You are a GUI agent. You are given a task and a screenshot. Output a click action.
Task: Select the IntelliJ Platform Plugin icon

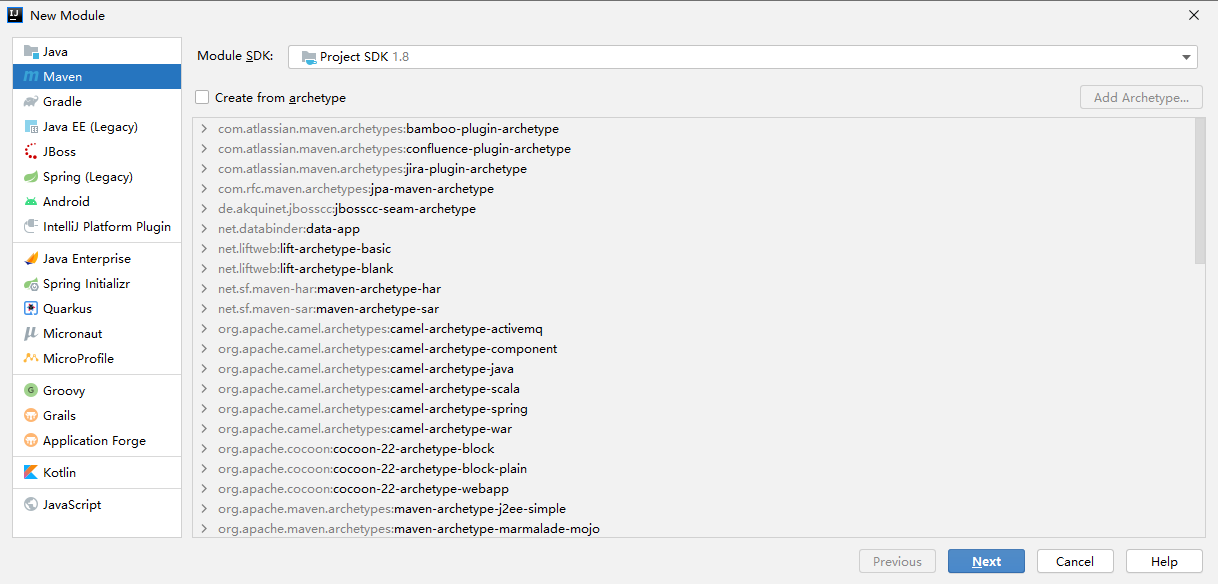[31, 226]
